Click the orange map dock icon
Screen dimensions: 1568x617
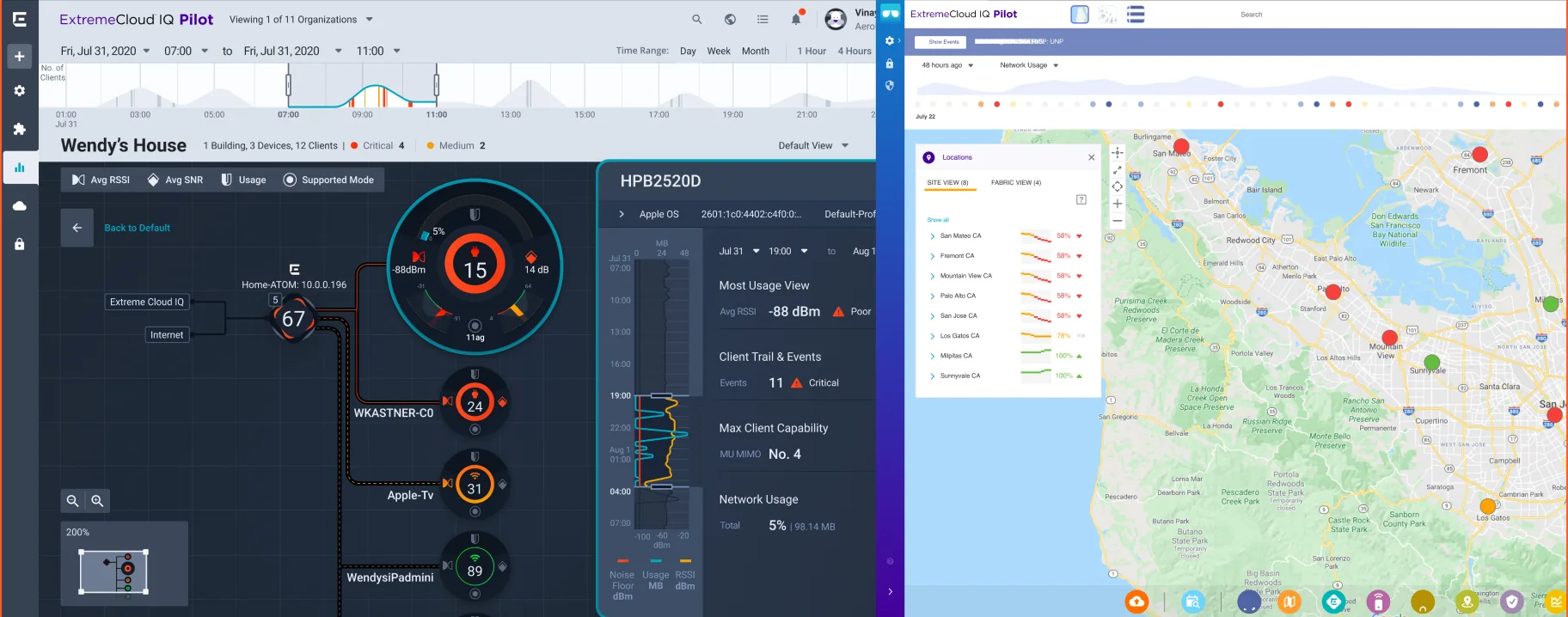(1289, 602)
